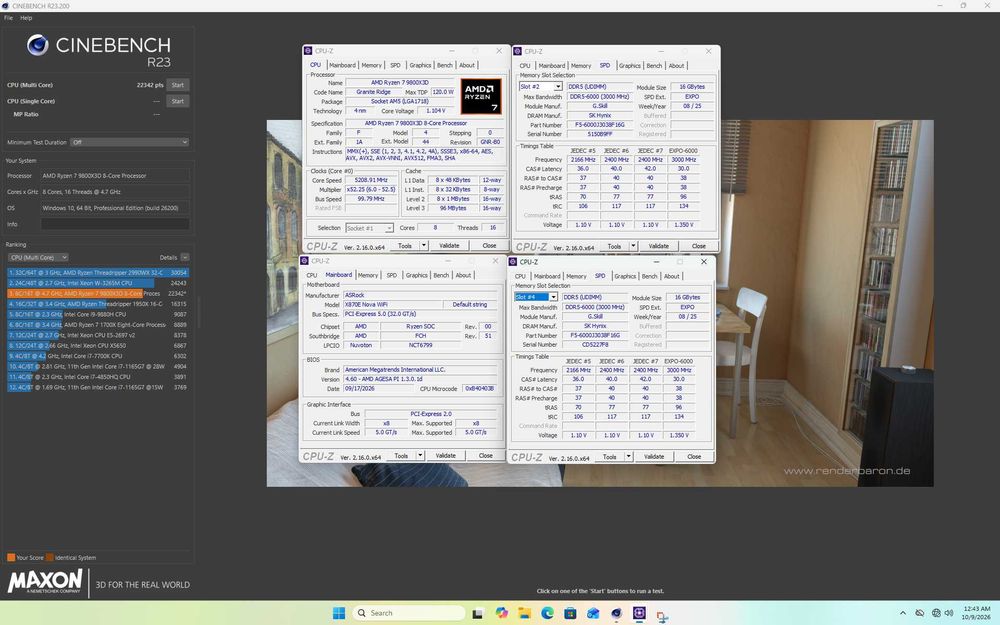Select the Xeon X5650 ranking row
1000x625 pixels.
98,345
